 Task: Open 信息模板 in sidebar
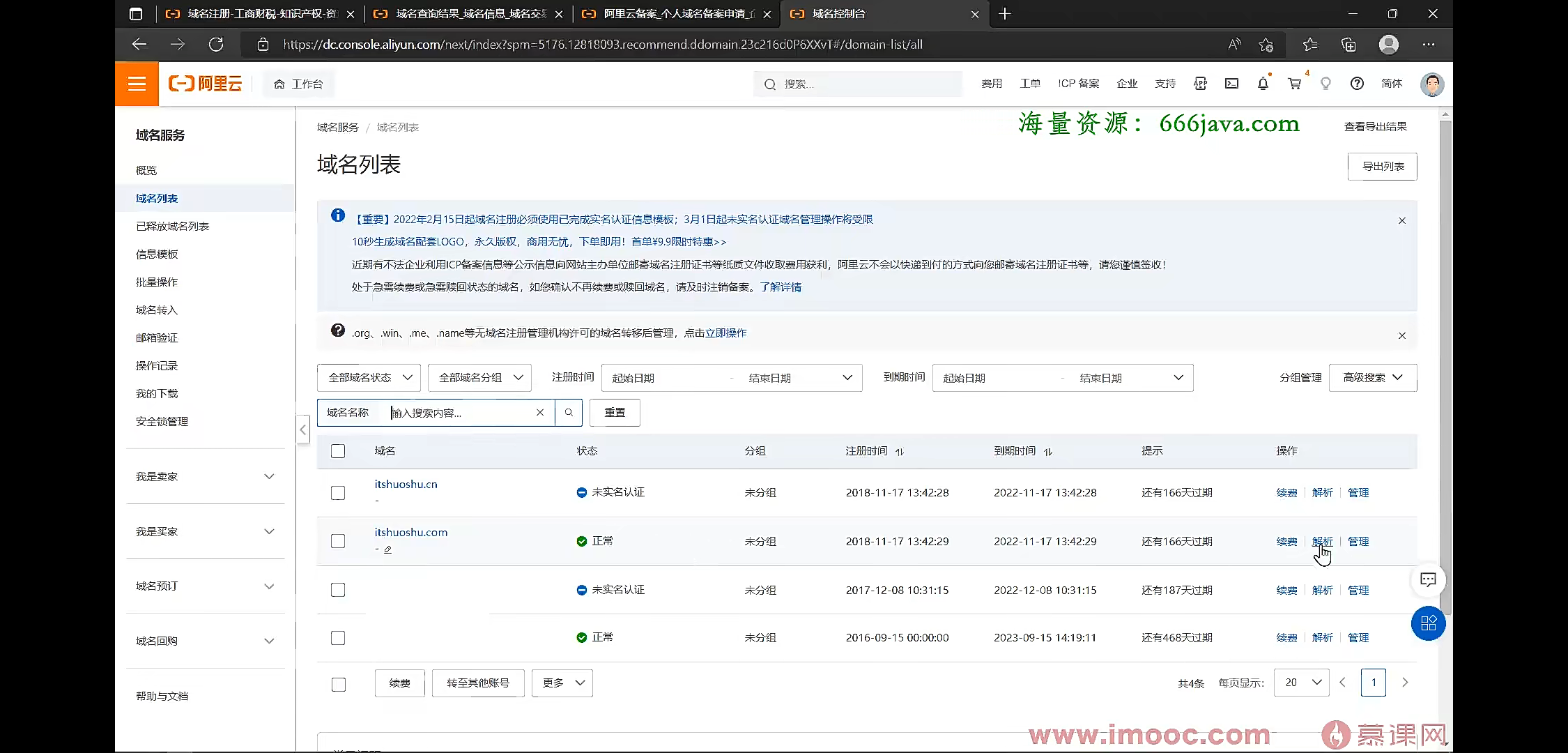[x=157, y=254]
